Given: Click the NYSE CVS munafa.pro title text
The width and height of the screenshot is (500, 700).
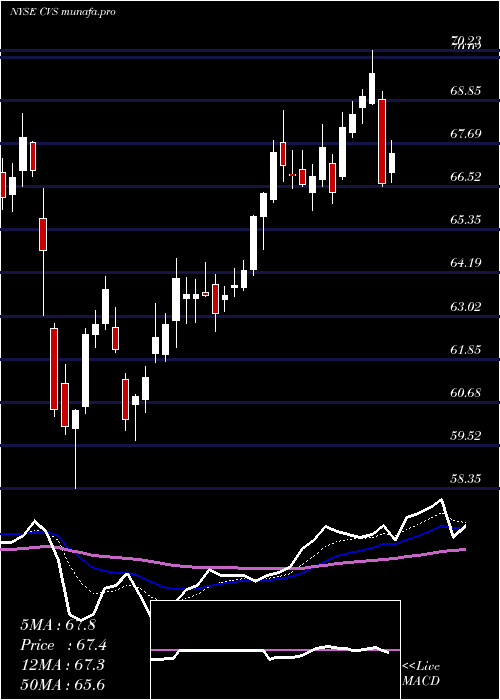Looking at the screenshot, I should tap(63, 12).
